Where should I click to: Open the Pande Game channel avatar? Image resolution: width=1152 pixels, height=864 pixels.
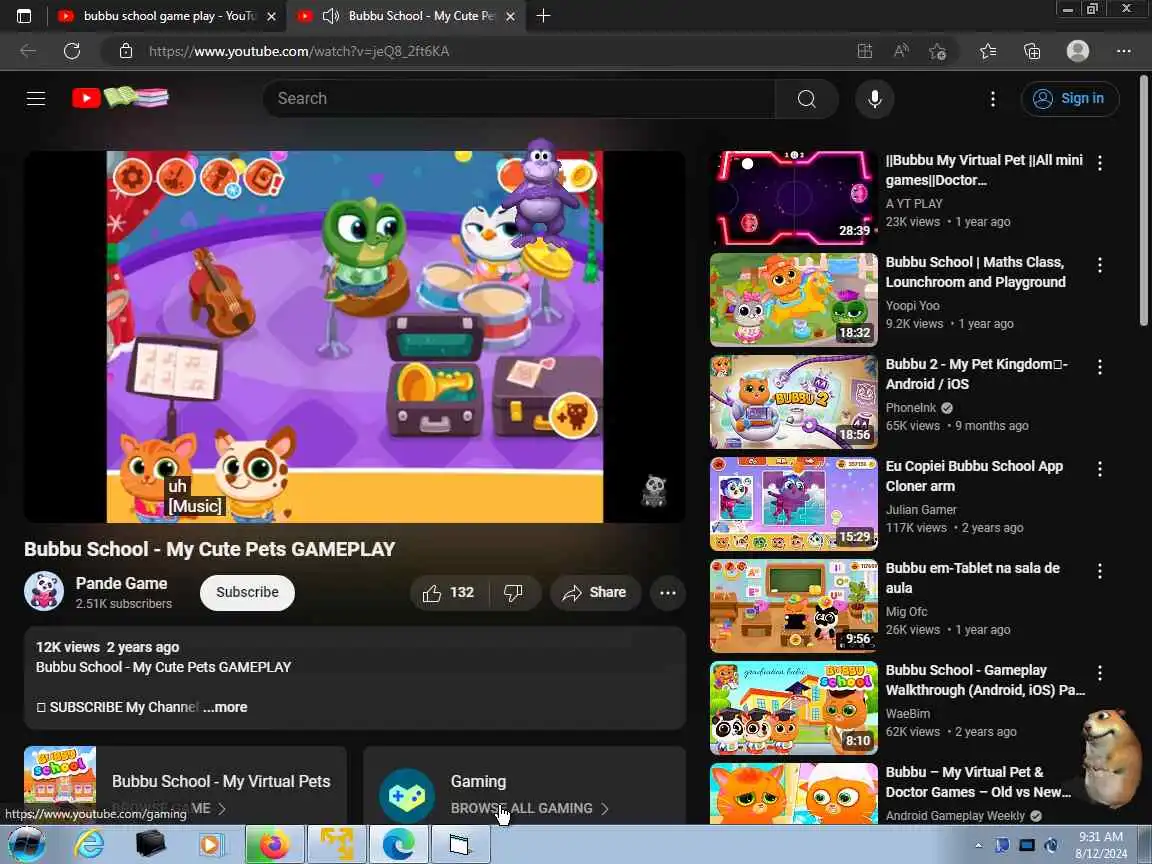click(x=44, y=591)
